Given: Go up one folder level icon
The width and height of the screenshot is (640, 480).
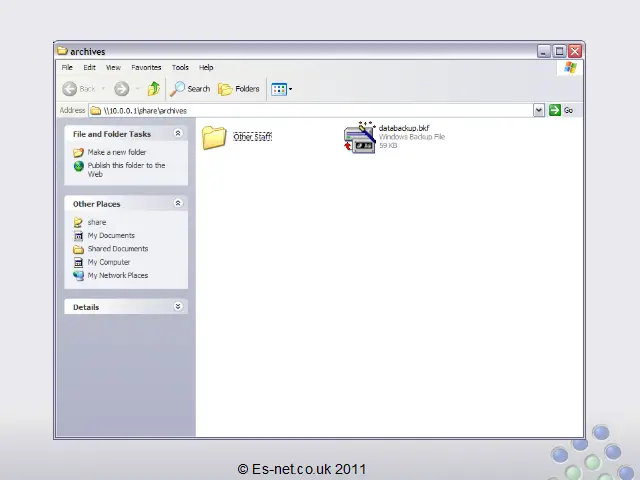Looking at the screenshot, I should 153,89.
